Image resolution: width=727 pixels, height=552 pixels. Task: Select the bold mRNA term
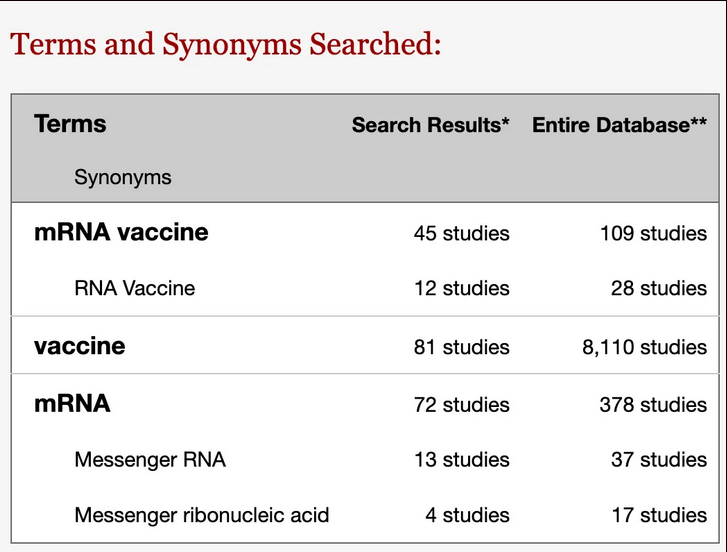72,404
